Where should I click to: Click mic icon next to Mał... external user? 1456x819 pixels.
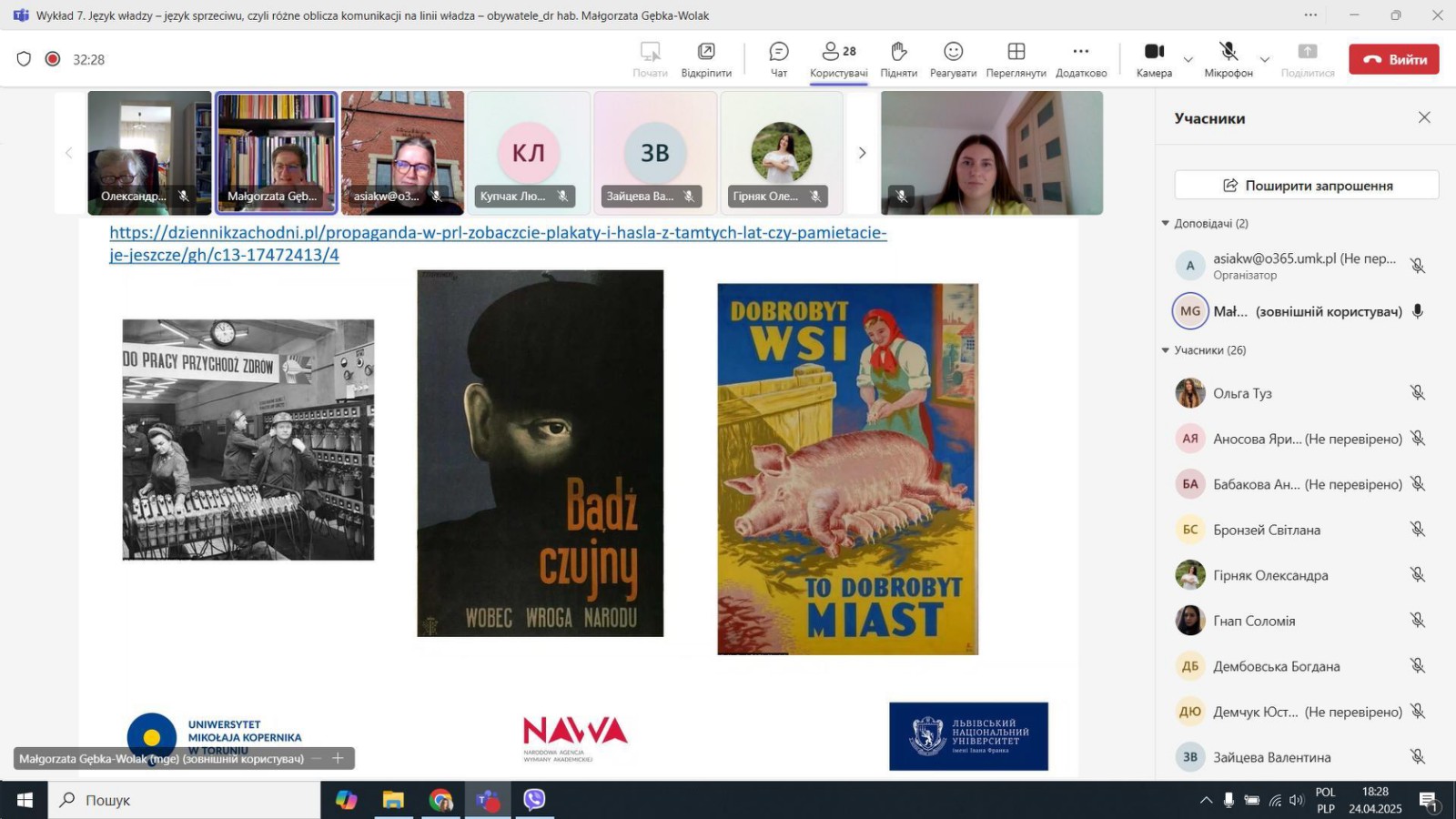[x=1417, y=311]
